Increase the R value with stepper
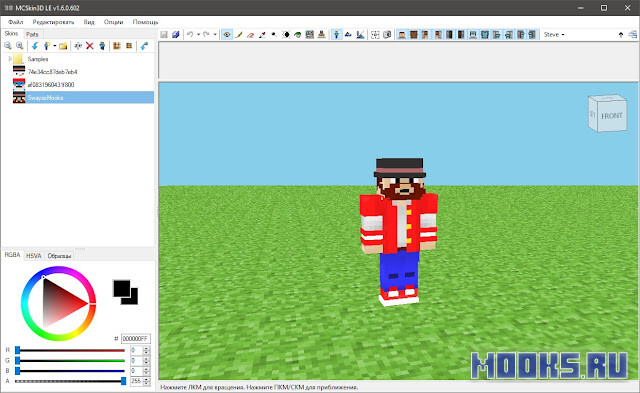 click(147, 348)
